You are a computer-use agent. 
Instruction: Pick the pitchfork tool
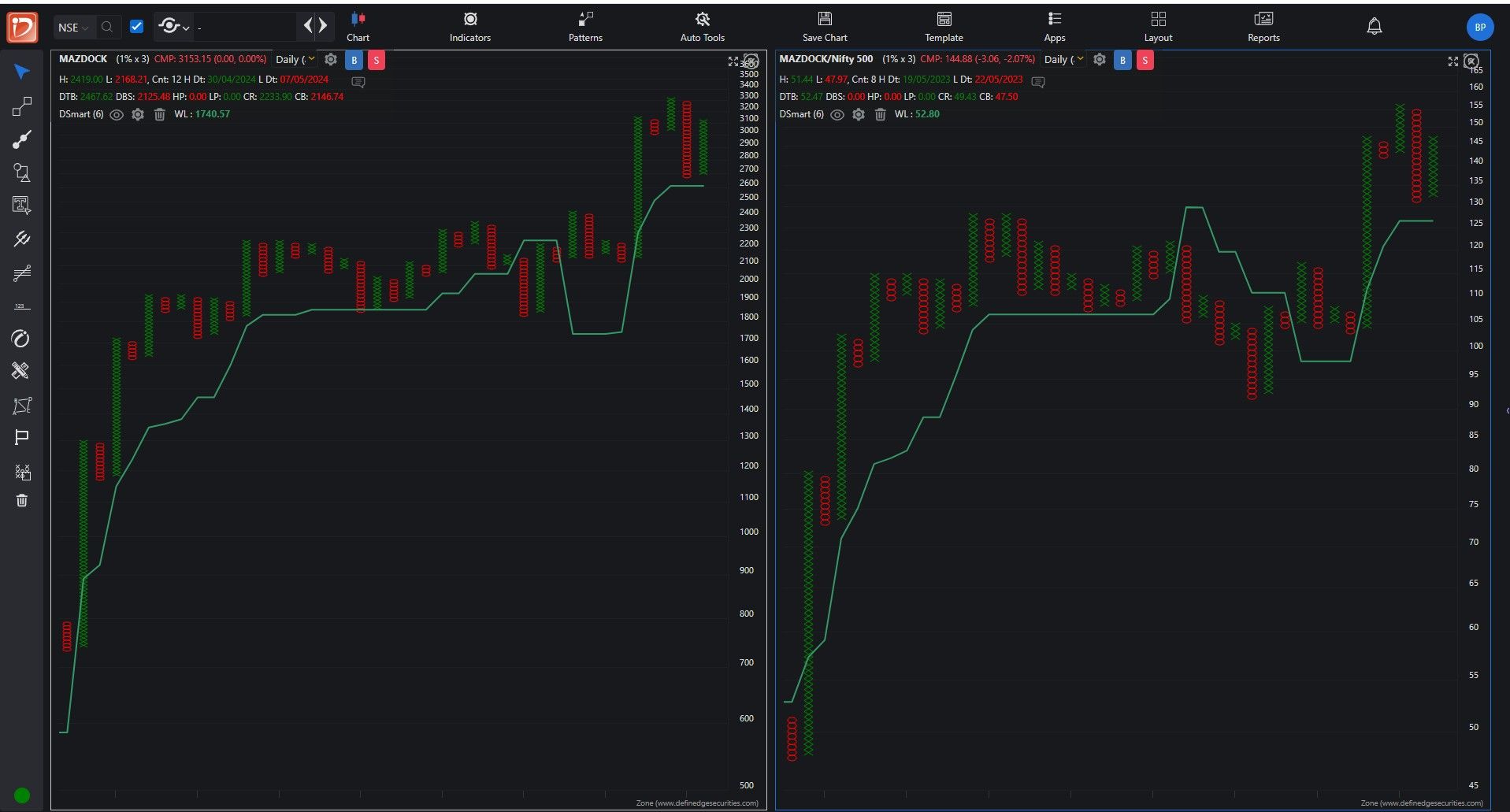click(22, 239)
